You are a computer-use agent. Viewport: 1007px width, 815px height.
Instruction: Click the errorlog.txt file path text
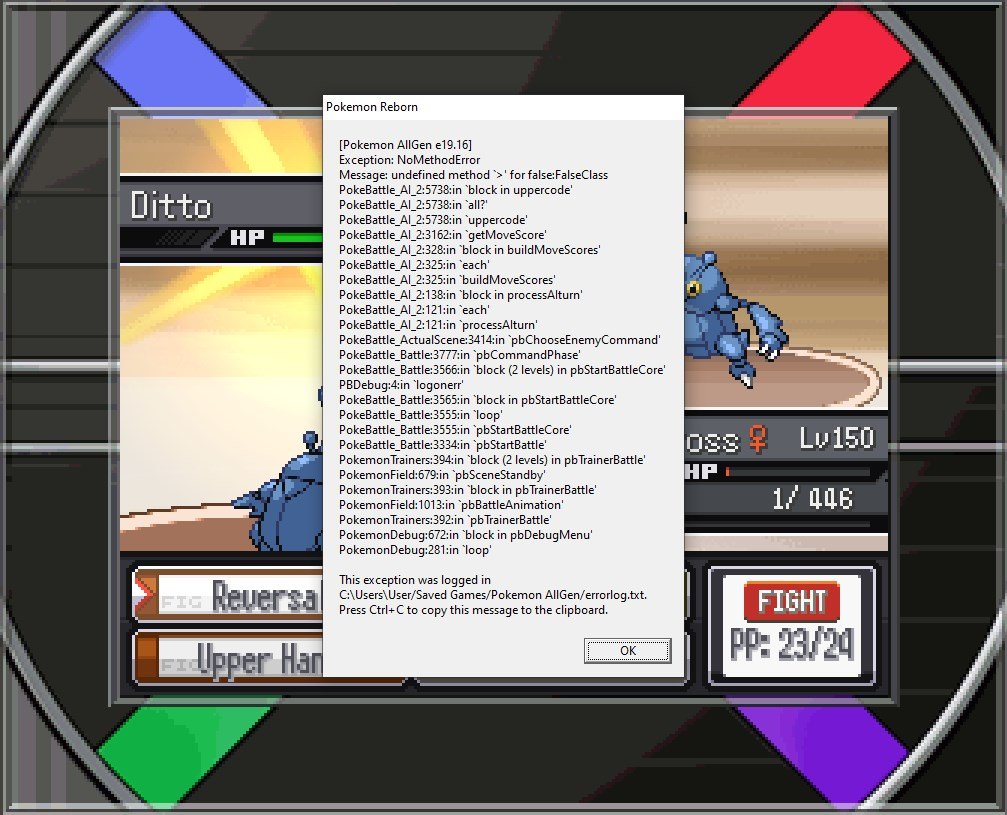pos(493,595)
